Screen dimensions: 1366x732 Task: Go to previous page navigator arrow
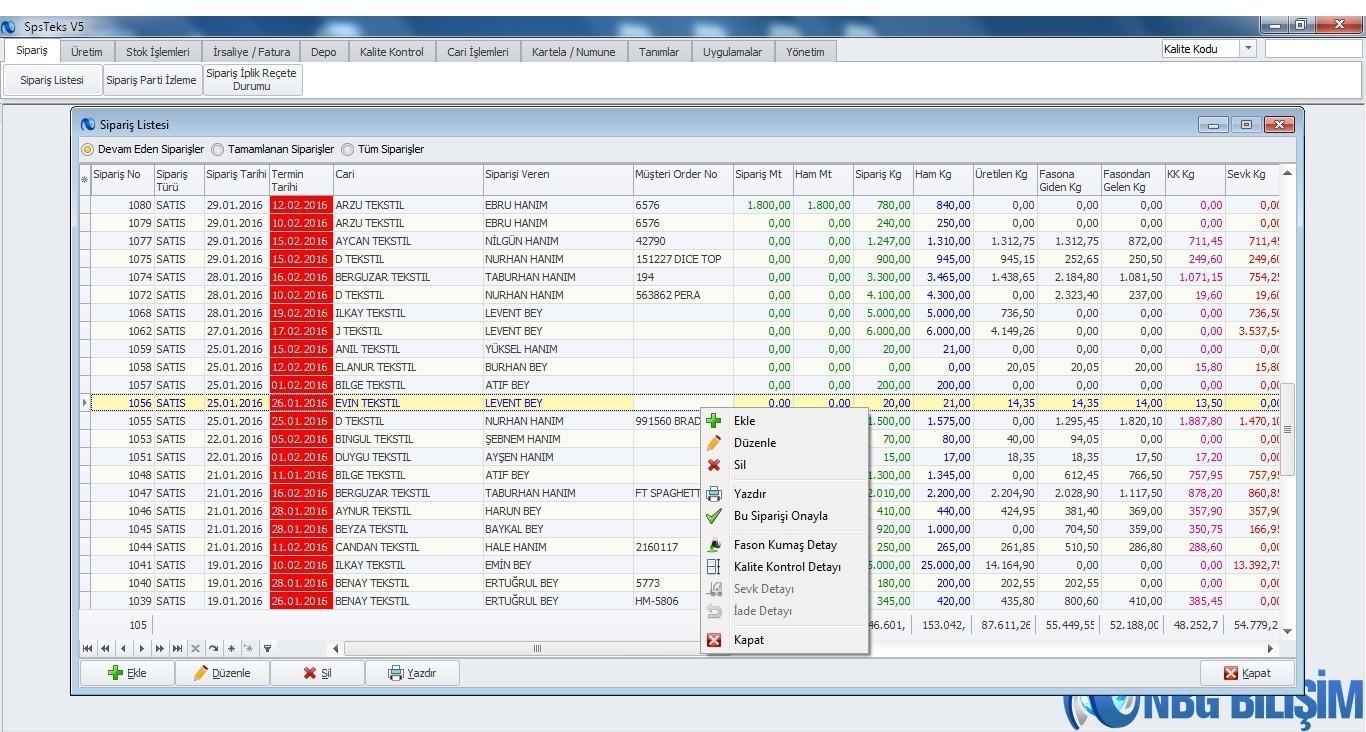[105, 648]
